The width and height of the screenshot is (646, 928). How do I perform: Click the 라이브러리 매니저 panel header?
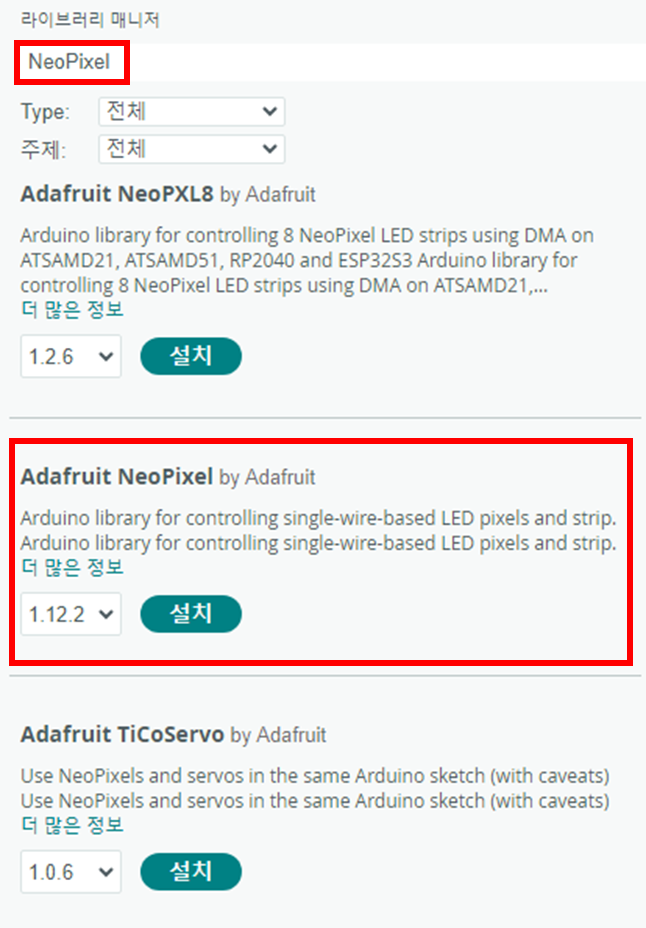89,19
